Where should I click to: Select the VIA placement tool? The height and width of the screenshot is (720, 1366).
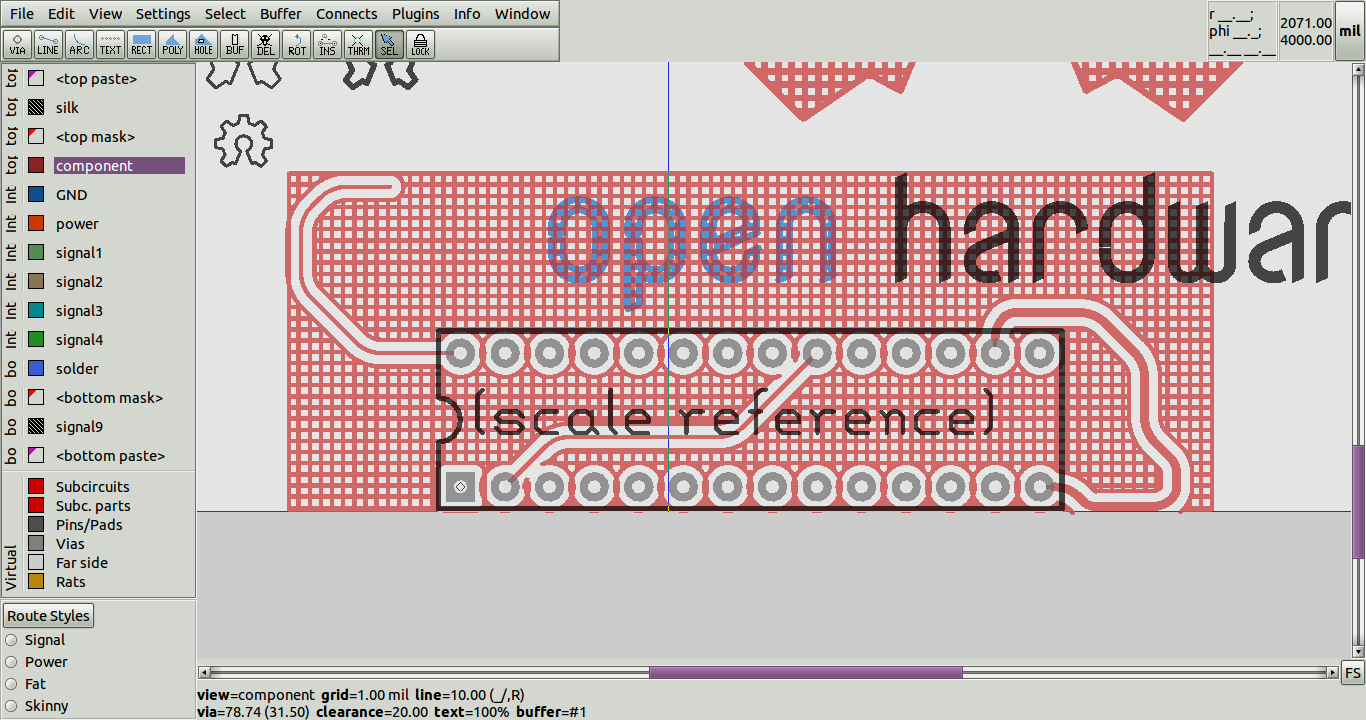pos(17,44)
